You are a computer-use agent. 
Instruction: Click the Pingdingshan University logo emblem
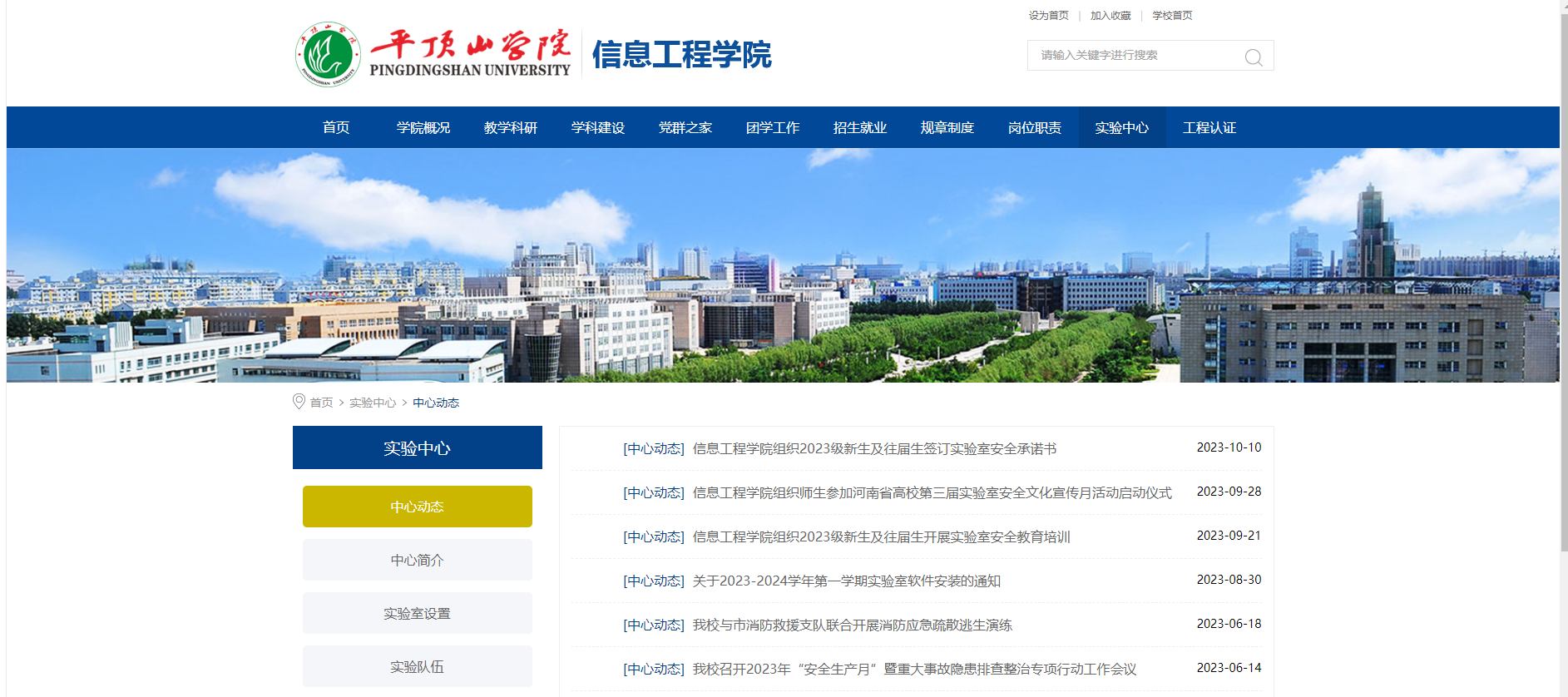tap(328, 55)
